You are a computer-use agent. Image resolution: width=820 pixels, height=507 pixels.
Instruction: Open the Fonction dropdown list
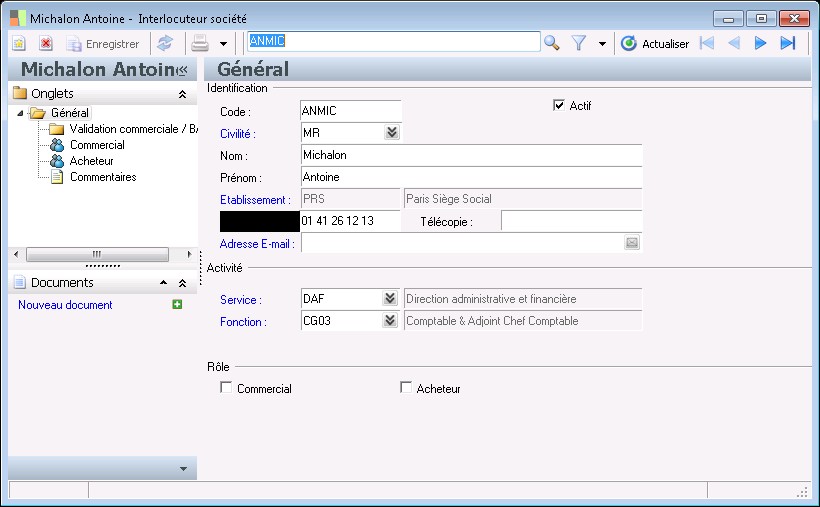point(391,321)
